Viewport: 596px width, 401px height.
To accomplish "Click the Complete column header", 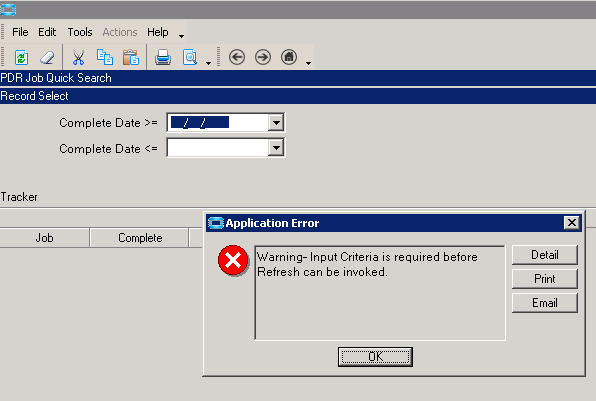I will pyautogui.click(x=140, y=238).
